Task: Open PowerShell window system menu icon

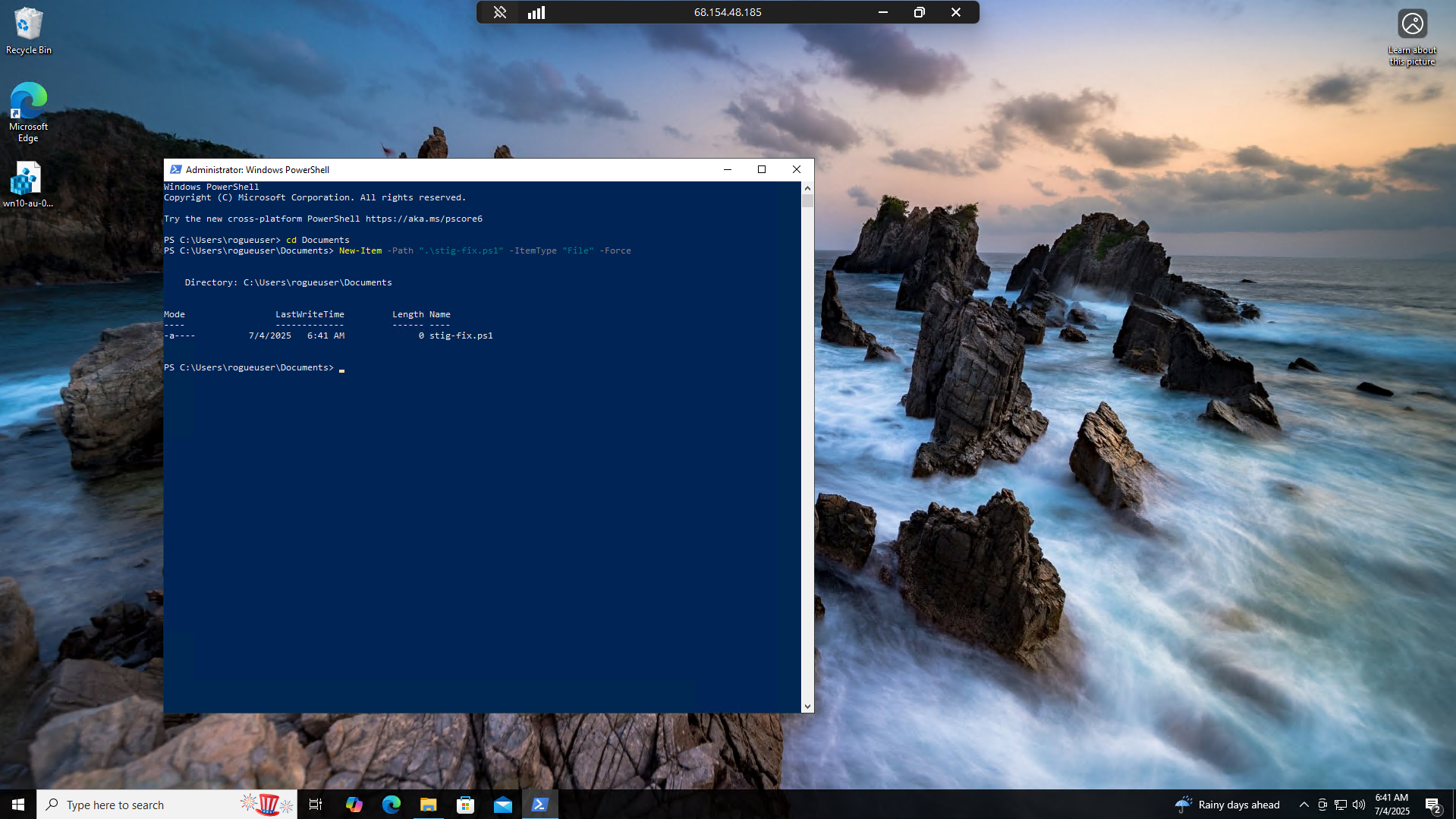Action: pyautogui.click(x=176, y=169)
